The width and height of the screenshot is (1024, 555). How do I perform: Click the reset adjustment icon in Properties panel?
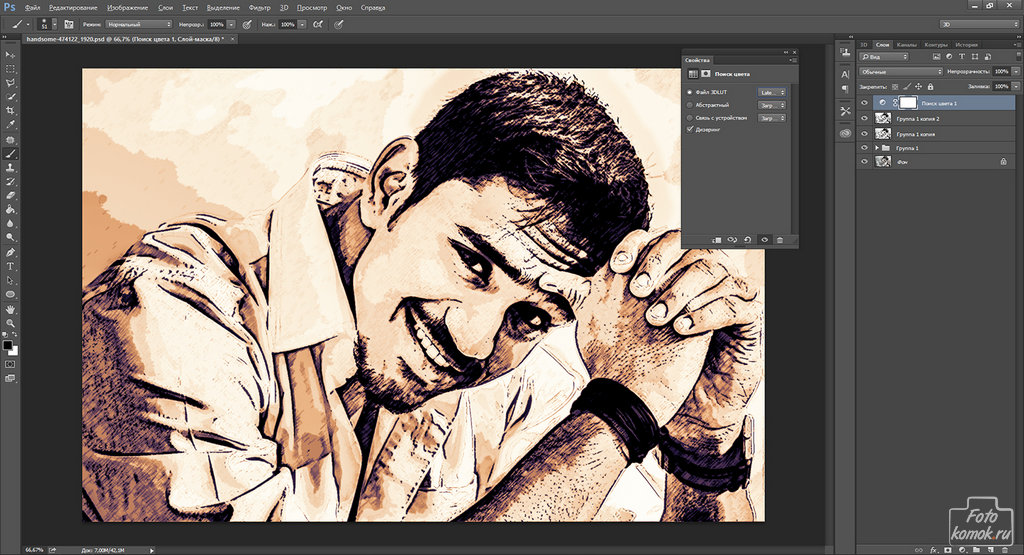click(x=747, y=240)
